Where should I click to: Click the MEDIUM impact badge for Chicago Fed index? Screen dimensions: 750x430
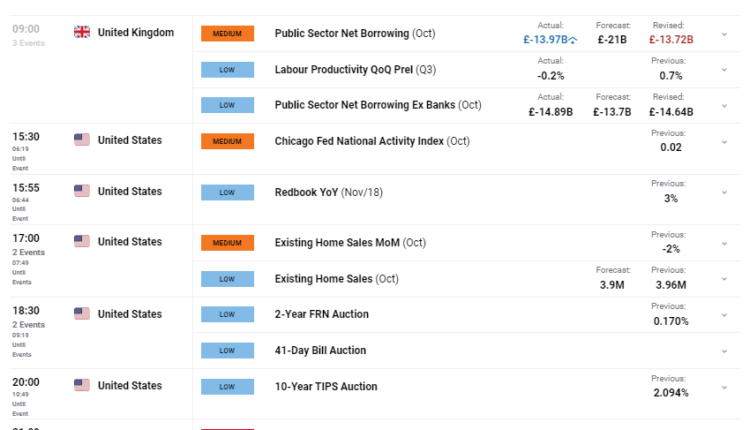(228, 141)
